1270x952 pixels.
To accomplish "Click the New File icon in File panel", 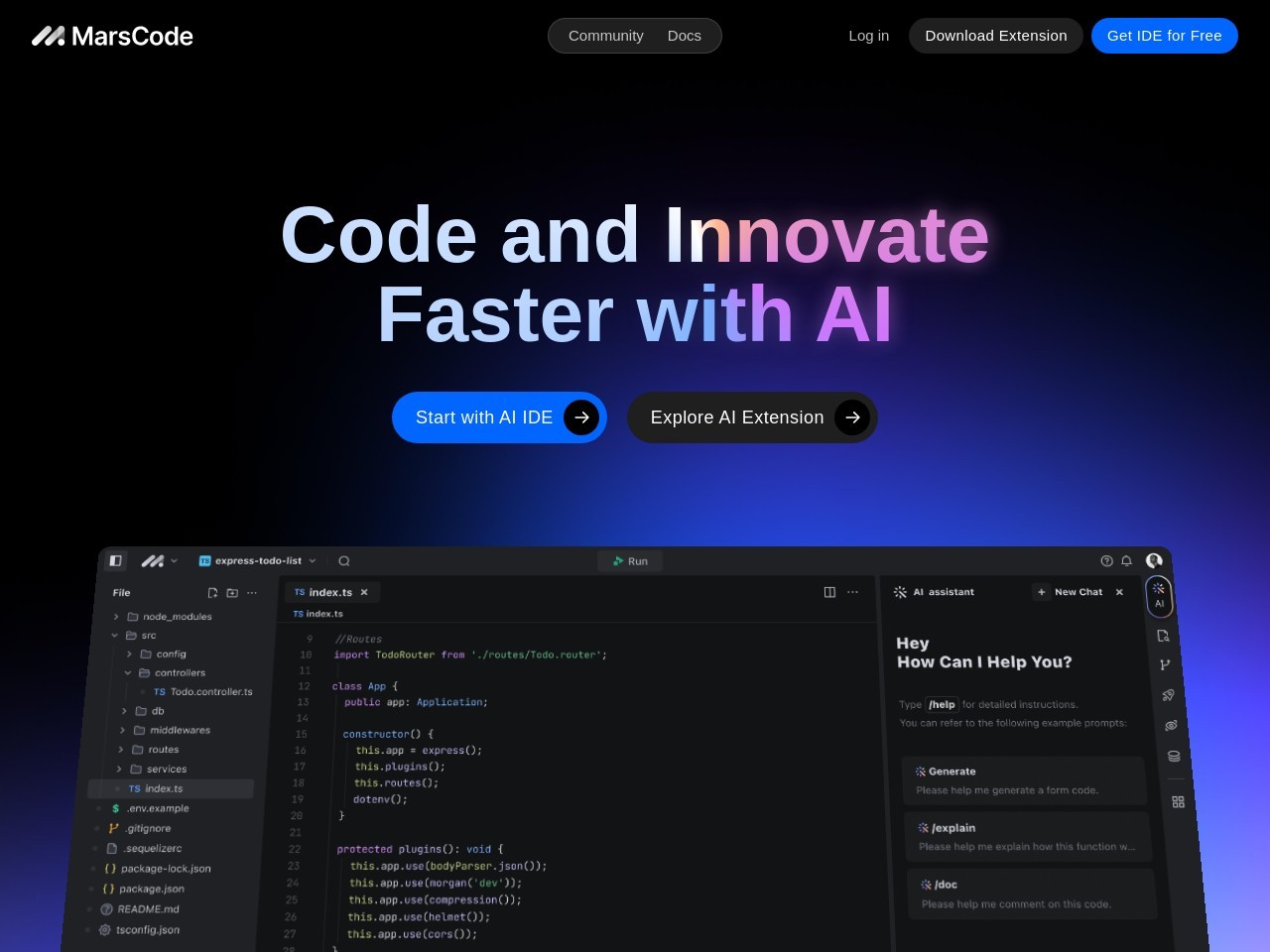I will coord(212,593).
